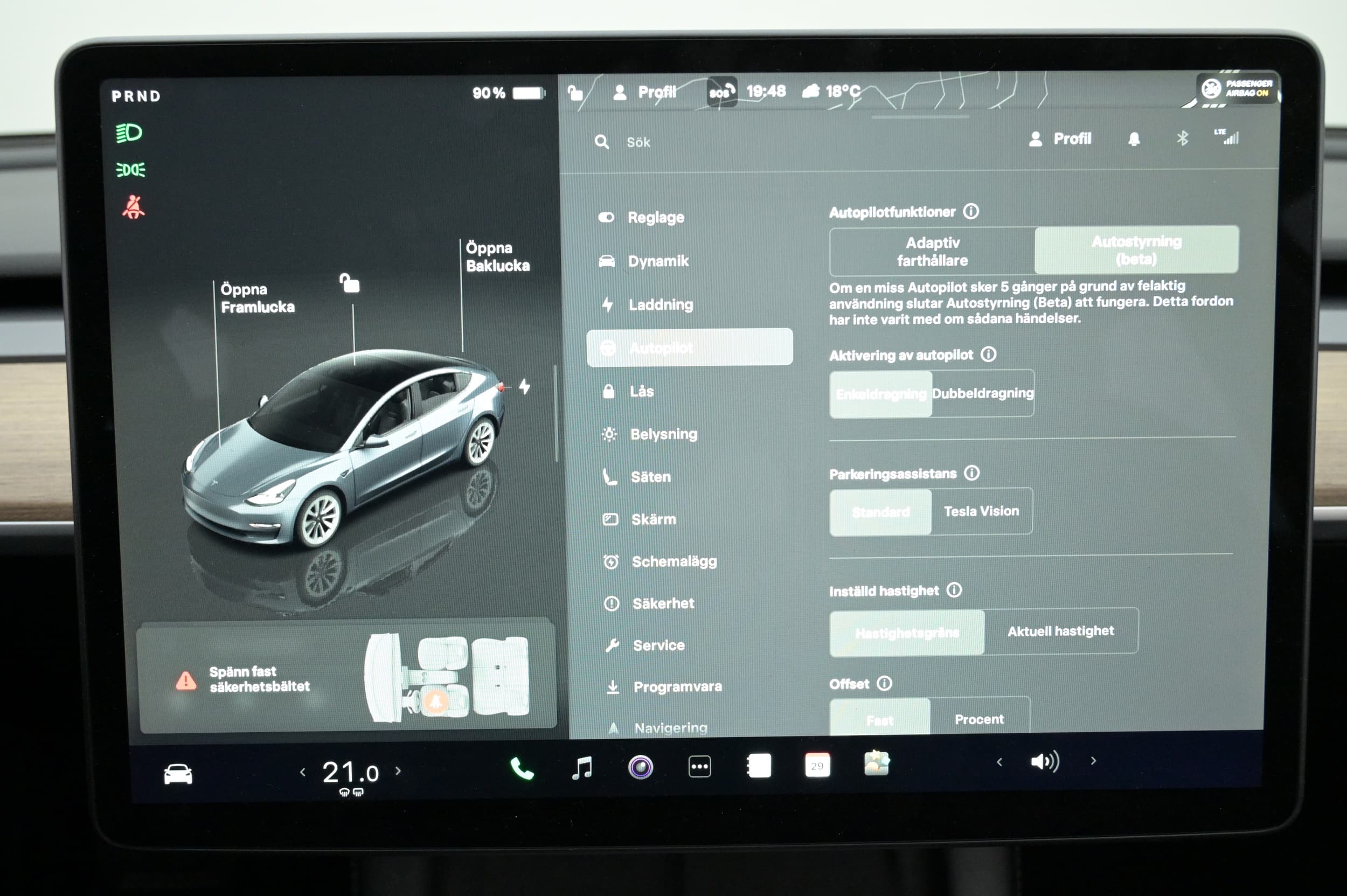This screenshot has height=896, width=1347.
Task: Open the colorful toybox app icon
Action: click(877, 763)
